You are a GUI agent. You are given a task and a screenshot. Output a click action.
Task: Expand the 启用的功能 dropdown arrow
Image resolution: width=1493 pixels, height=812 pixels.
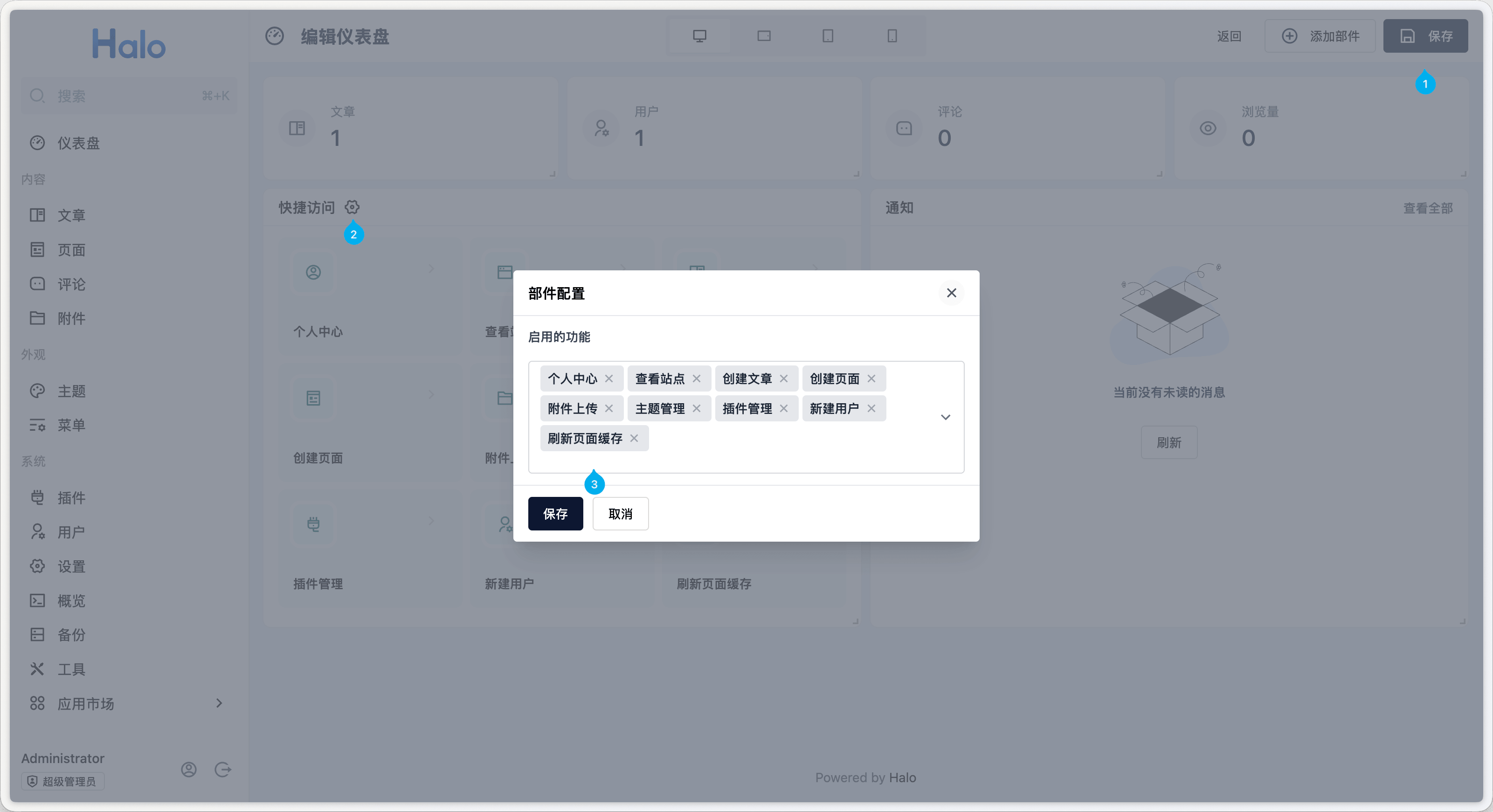[x=945, y=417]
